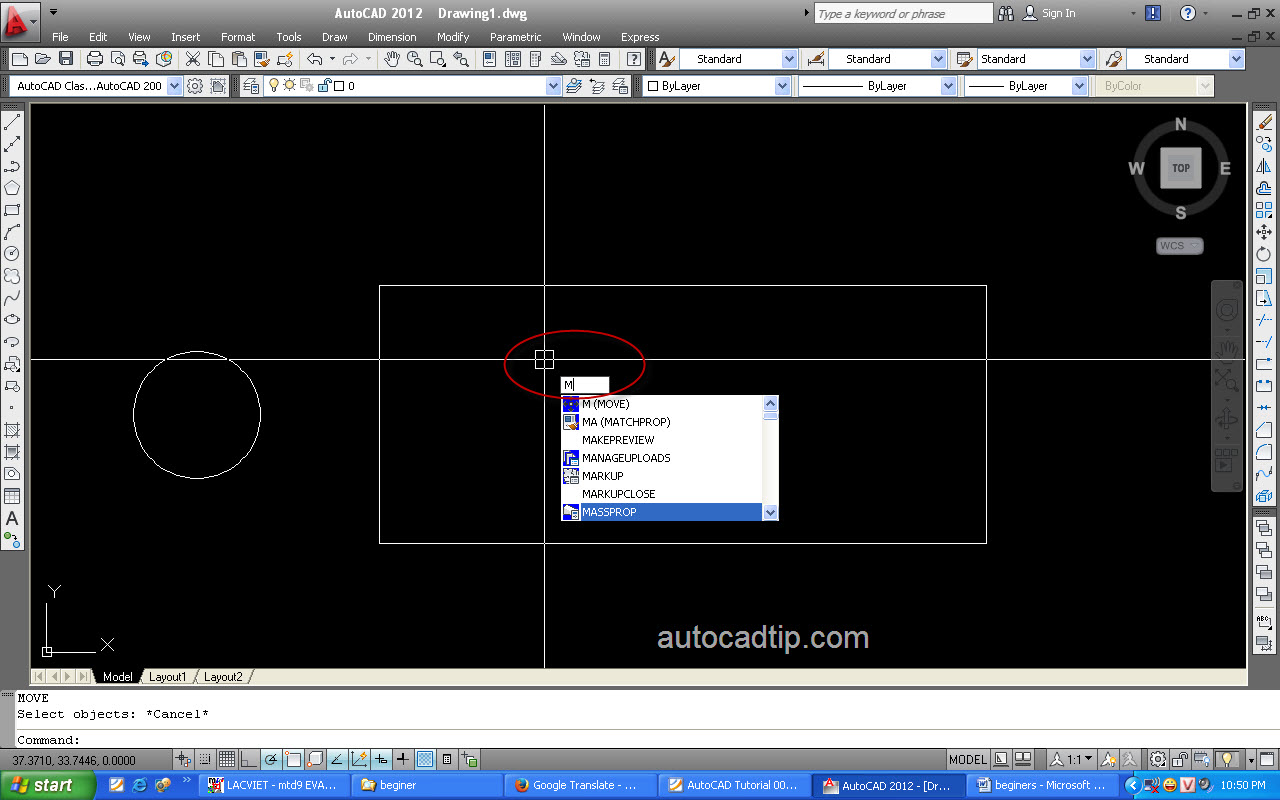Screen dimensions: 1280x800
Task: Open Google Translate taskbar item
Action: [580, 785]
